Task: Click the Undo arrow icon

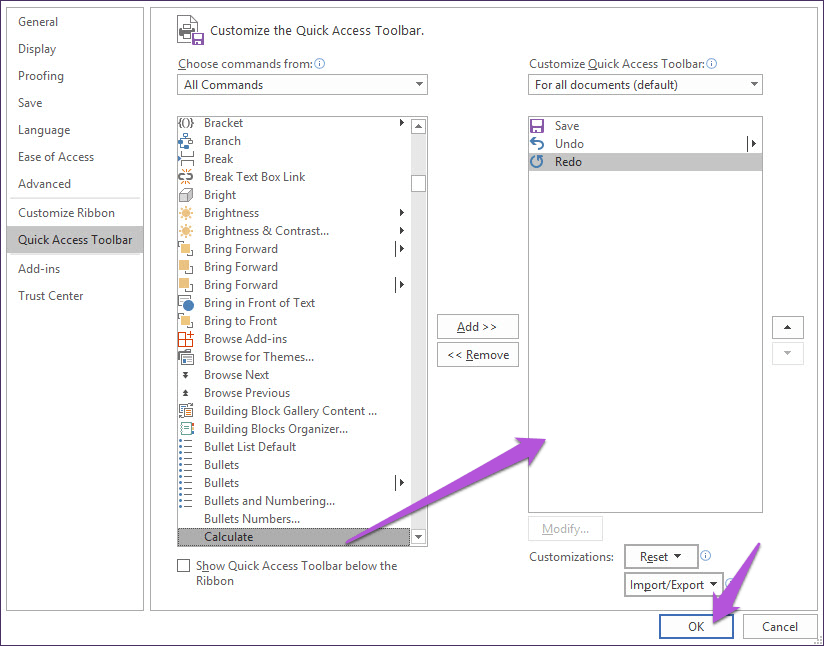Action: click(x=537, y=144)
